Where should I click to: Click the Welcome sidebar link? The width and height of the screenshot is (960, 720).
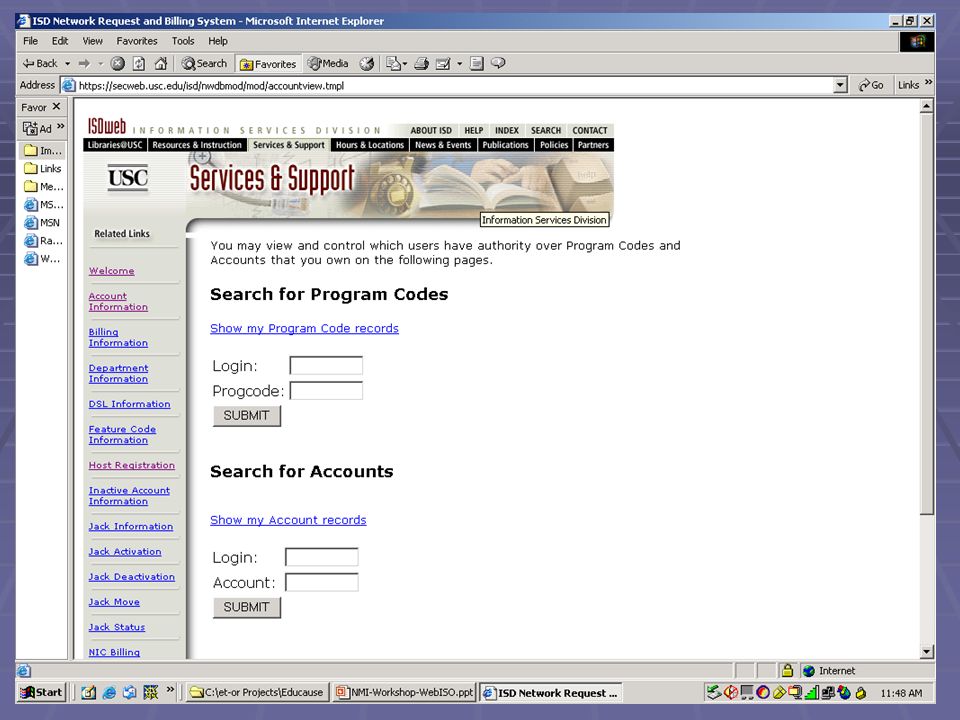point(111,271)
